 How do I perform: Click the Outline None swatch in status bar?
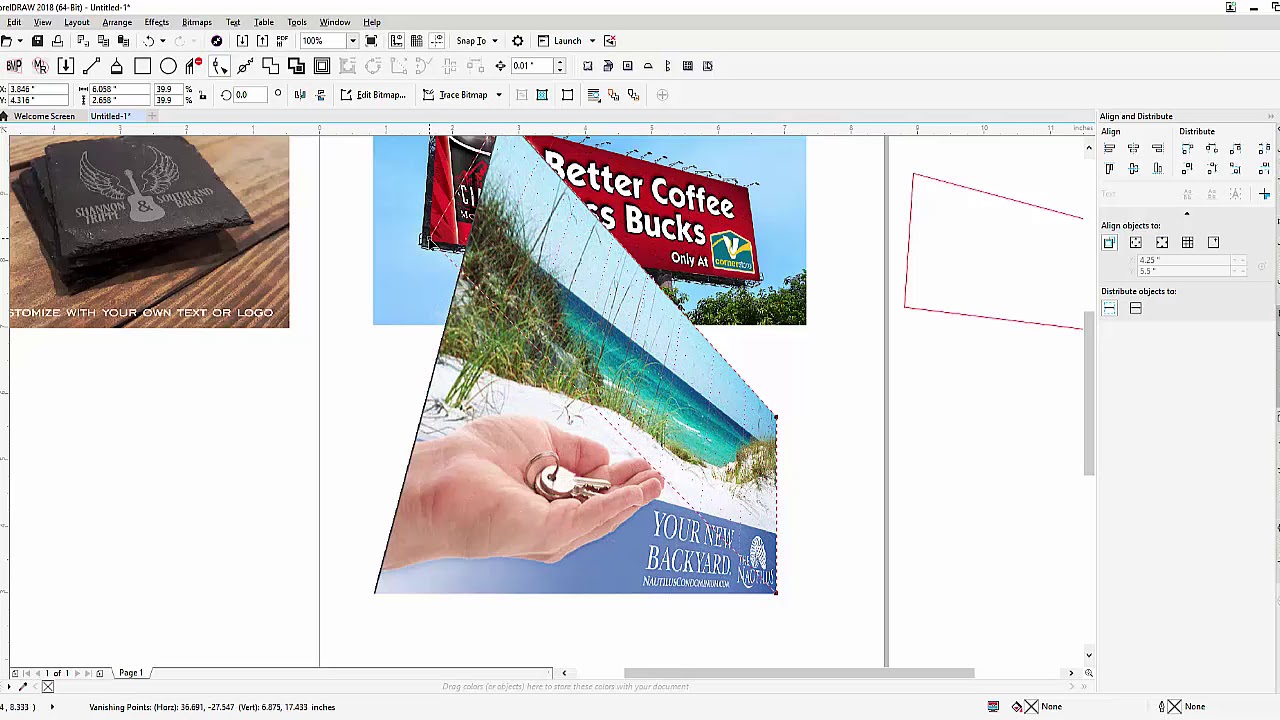(1175, 707)
